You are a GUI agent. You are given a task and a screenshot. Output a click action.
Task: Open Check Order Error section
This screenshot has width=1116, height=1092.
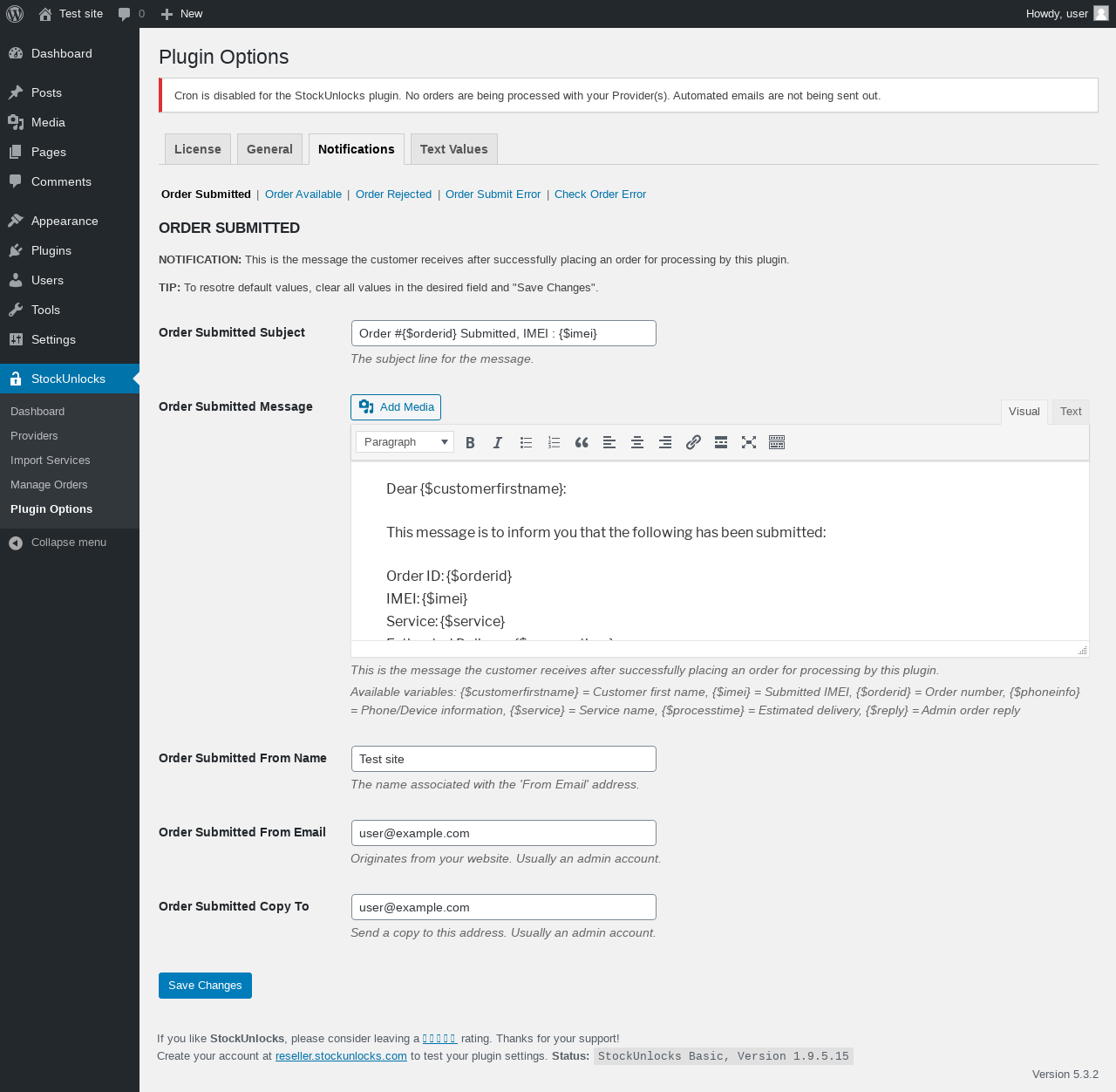pyautogui.click(x=600, y=195)
